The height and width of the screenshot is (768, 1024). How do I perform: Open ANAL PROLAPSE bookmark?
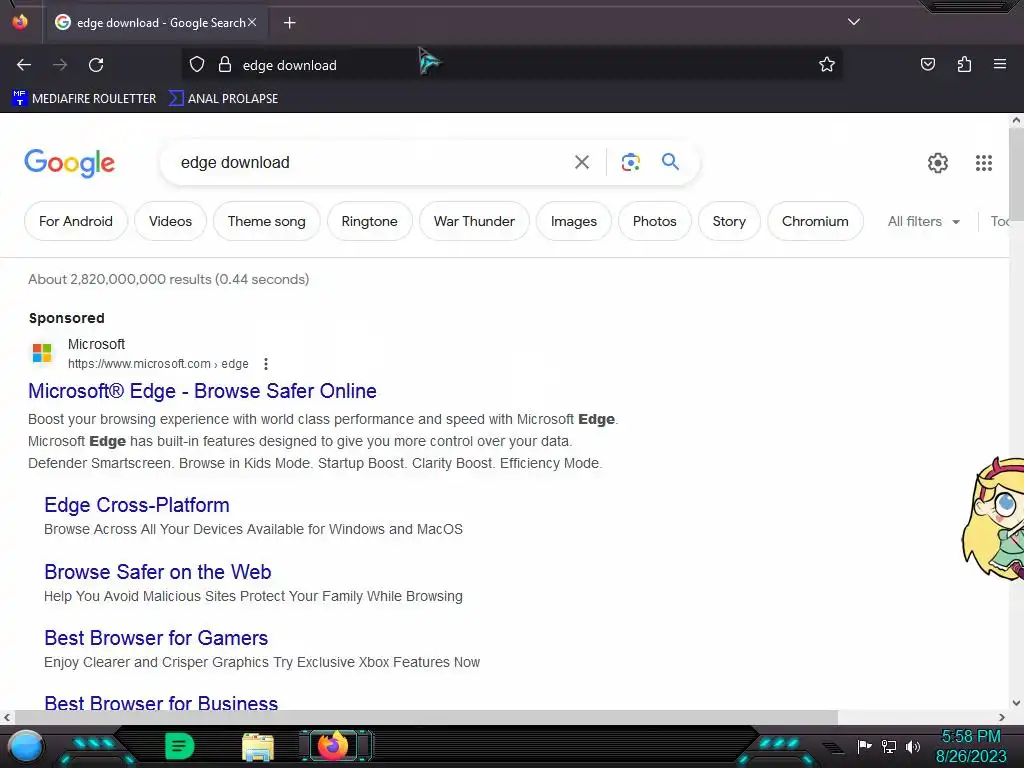pyautogui.click(x=223, y=99)
